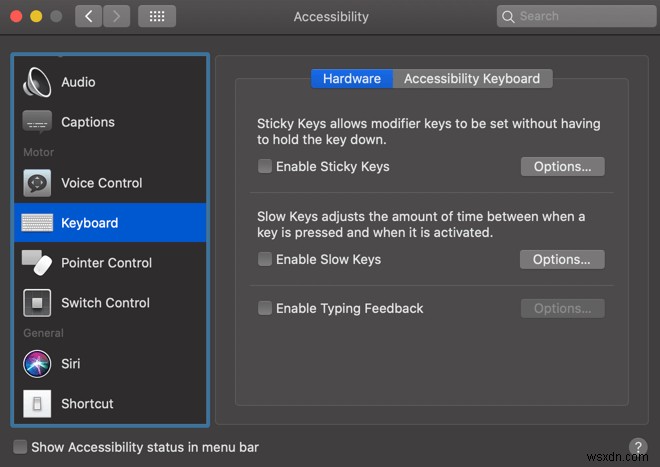660x467 pixels.
Task: Go back with the left arrow button
Action: pyautogui.click(x=88, y=16)
